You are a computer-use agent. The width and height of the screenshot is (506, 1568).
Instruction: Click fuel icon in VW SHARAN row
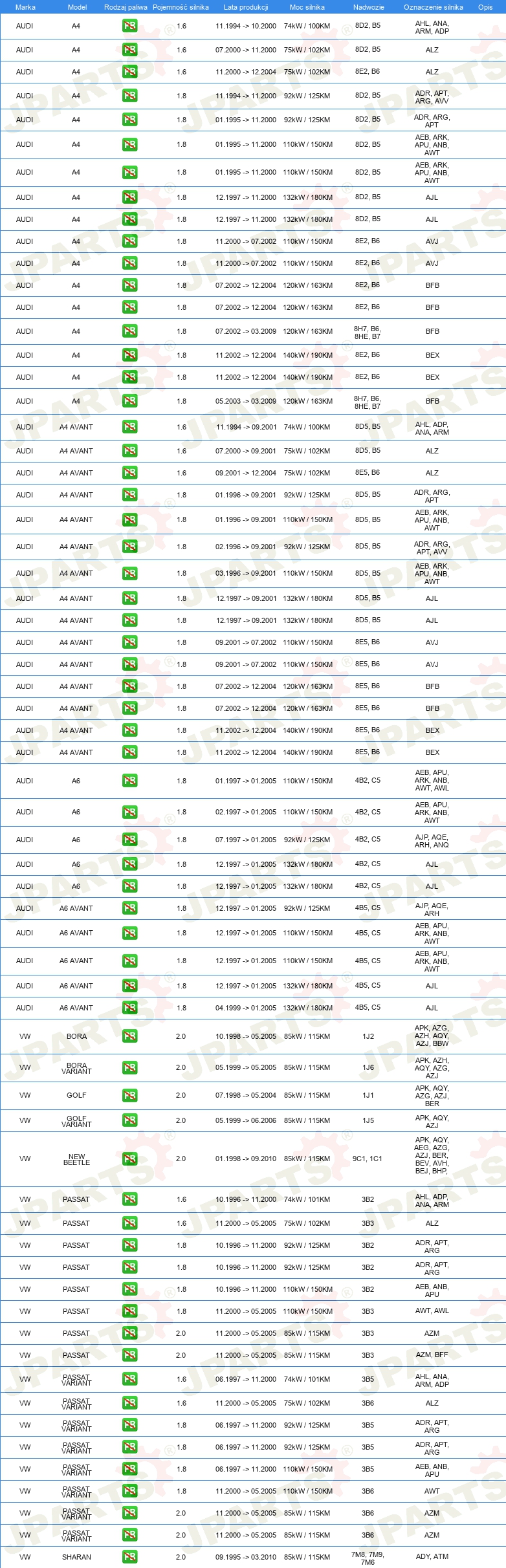coord(129,1557)
